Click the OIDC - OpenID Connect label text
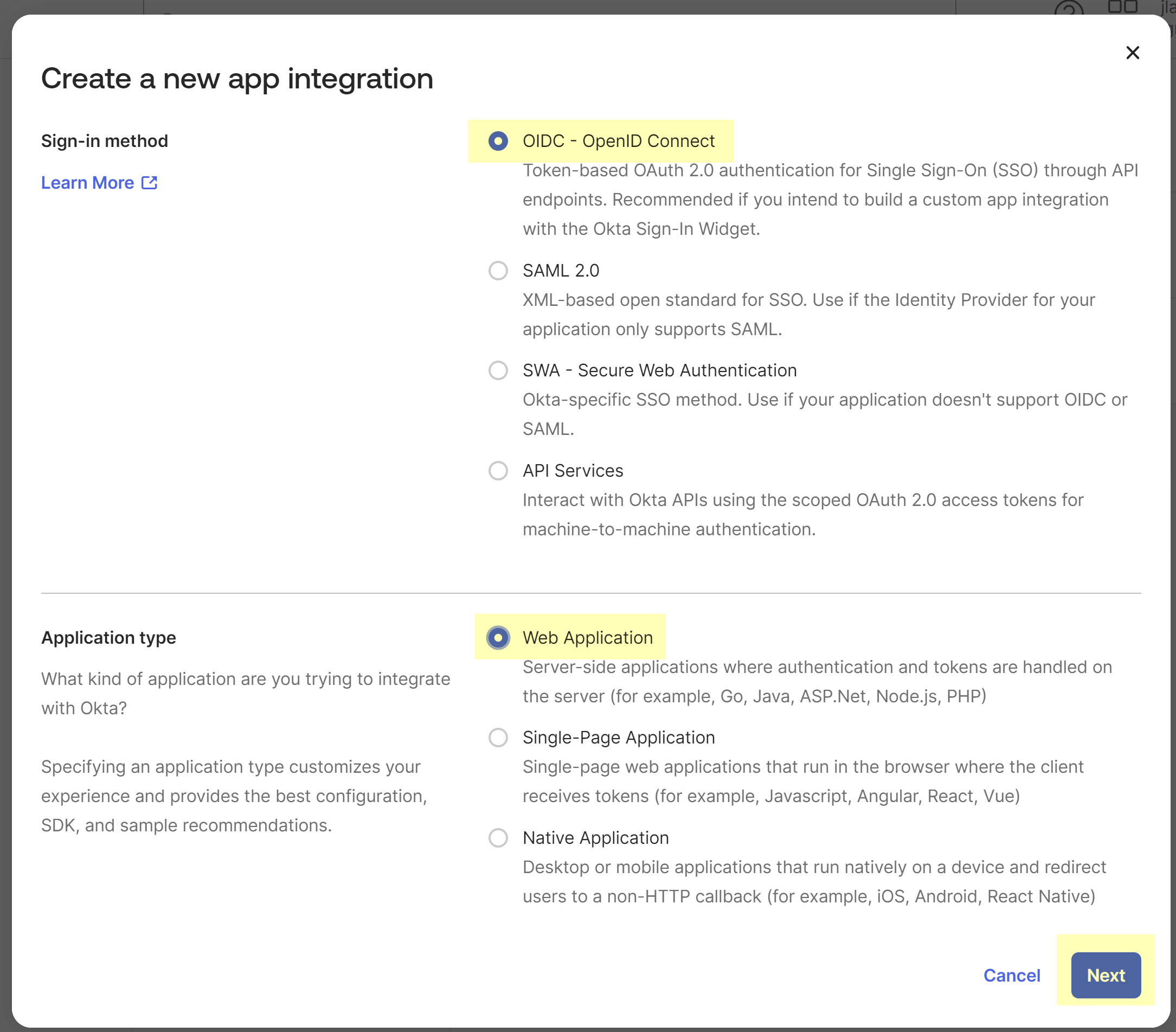This screenshot has height=1032, width=1176. pos(618,141)
